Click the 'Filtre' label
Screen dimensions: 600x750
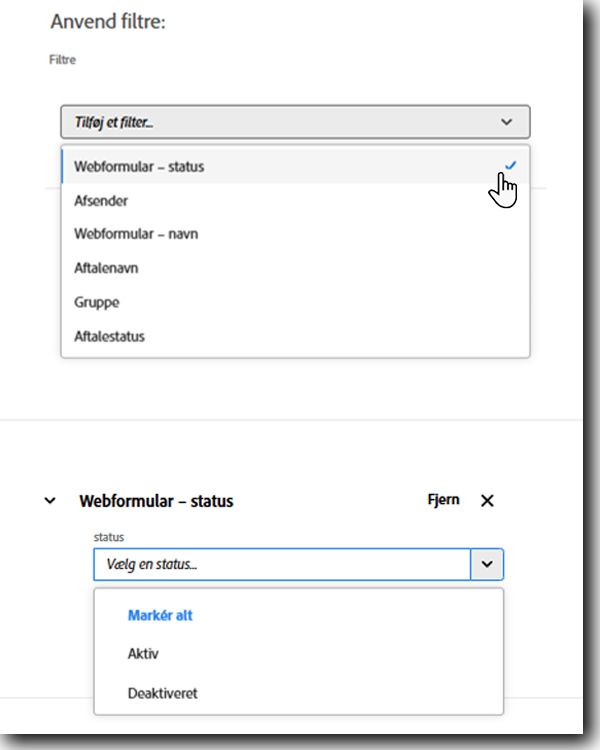tap(63, 60)
